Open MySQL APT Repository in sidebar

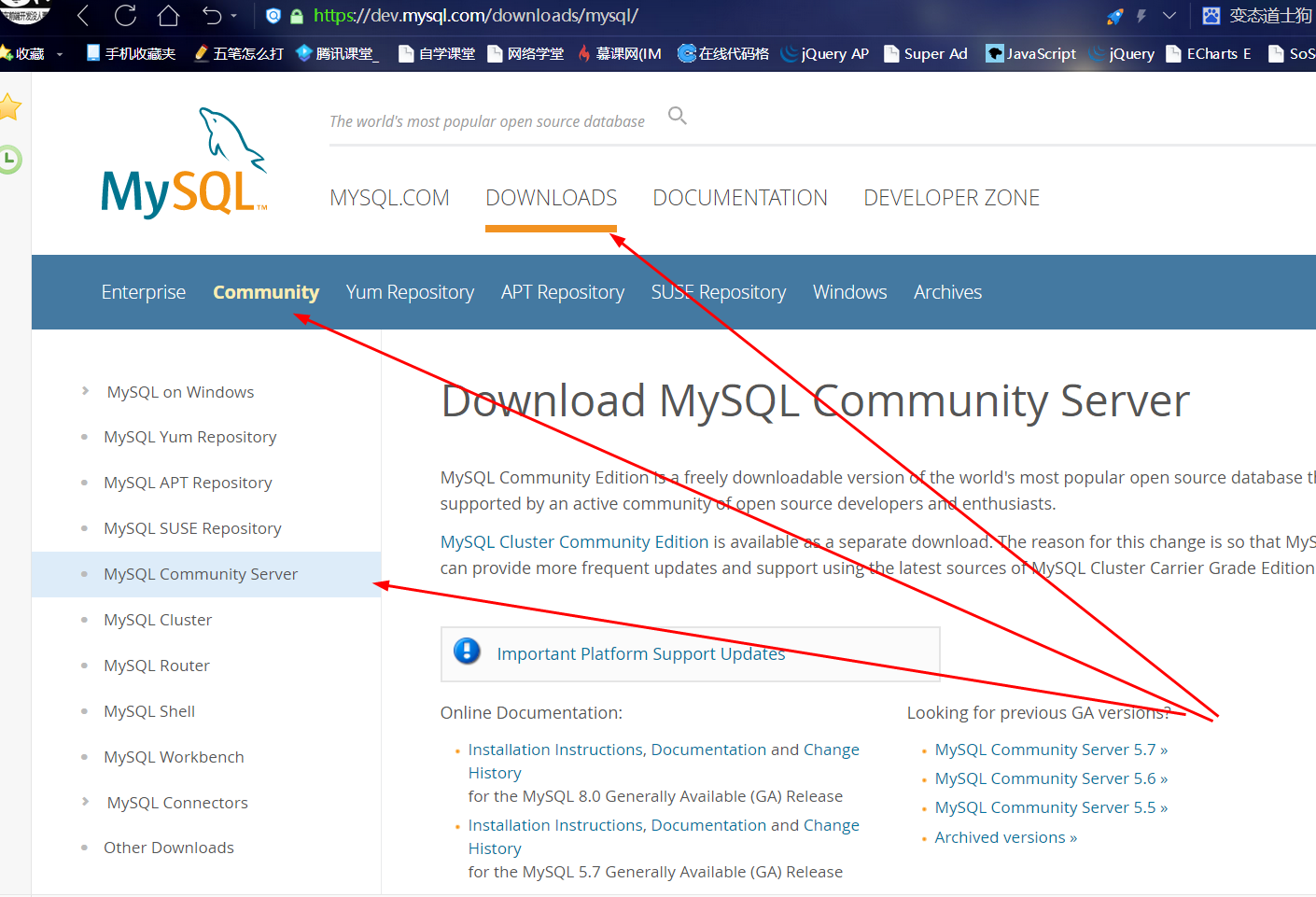point(188,483)
